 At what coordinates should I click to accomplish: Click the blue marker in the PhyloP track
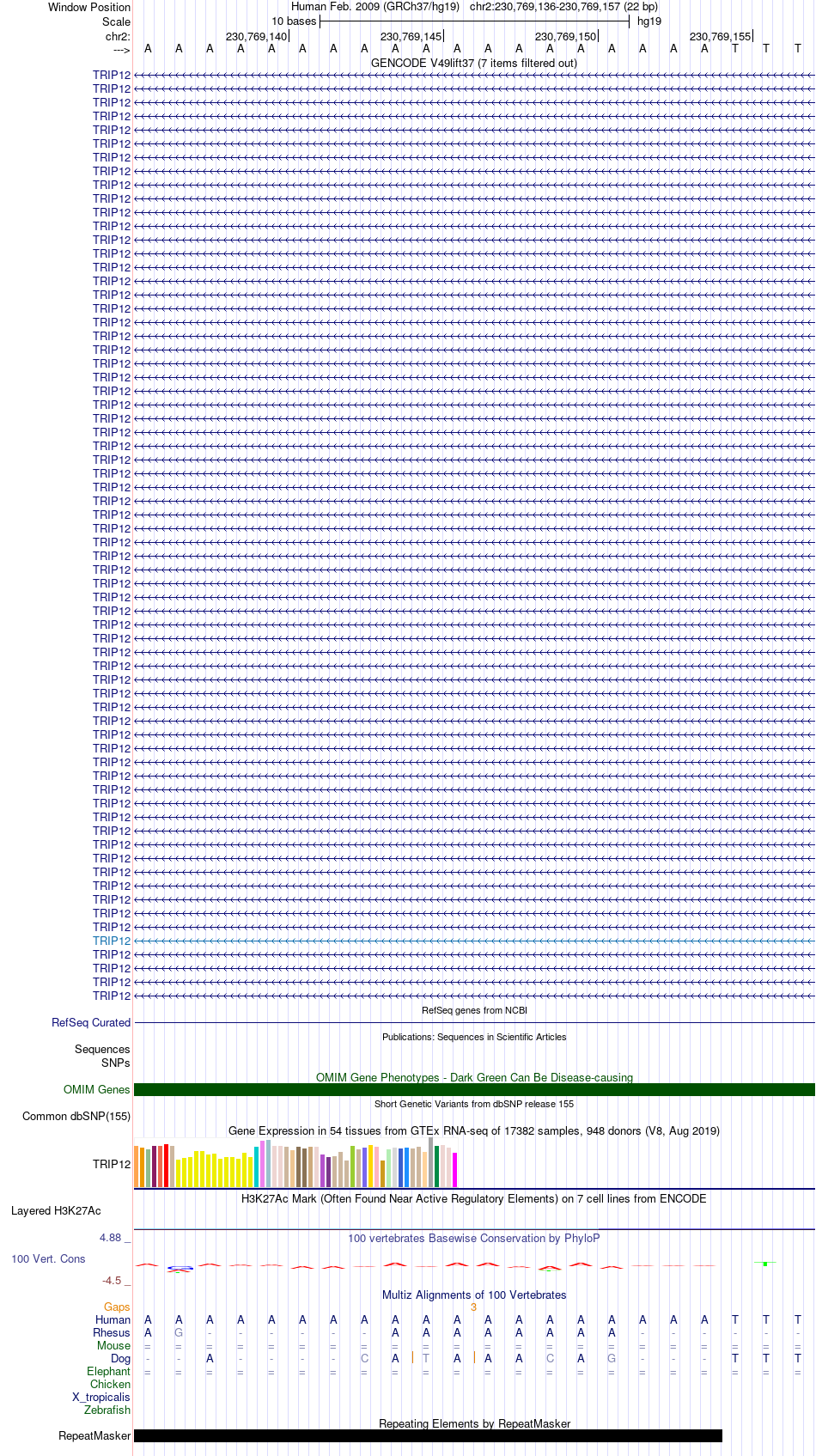coord(180,1268)
